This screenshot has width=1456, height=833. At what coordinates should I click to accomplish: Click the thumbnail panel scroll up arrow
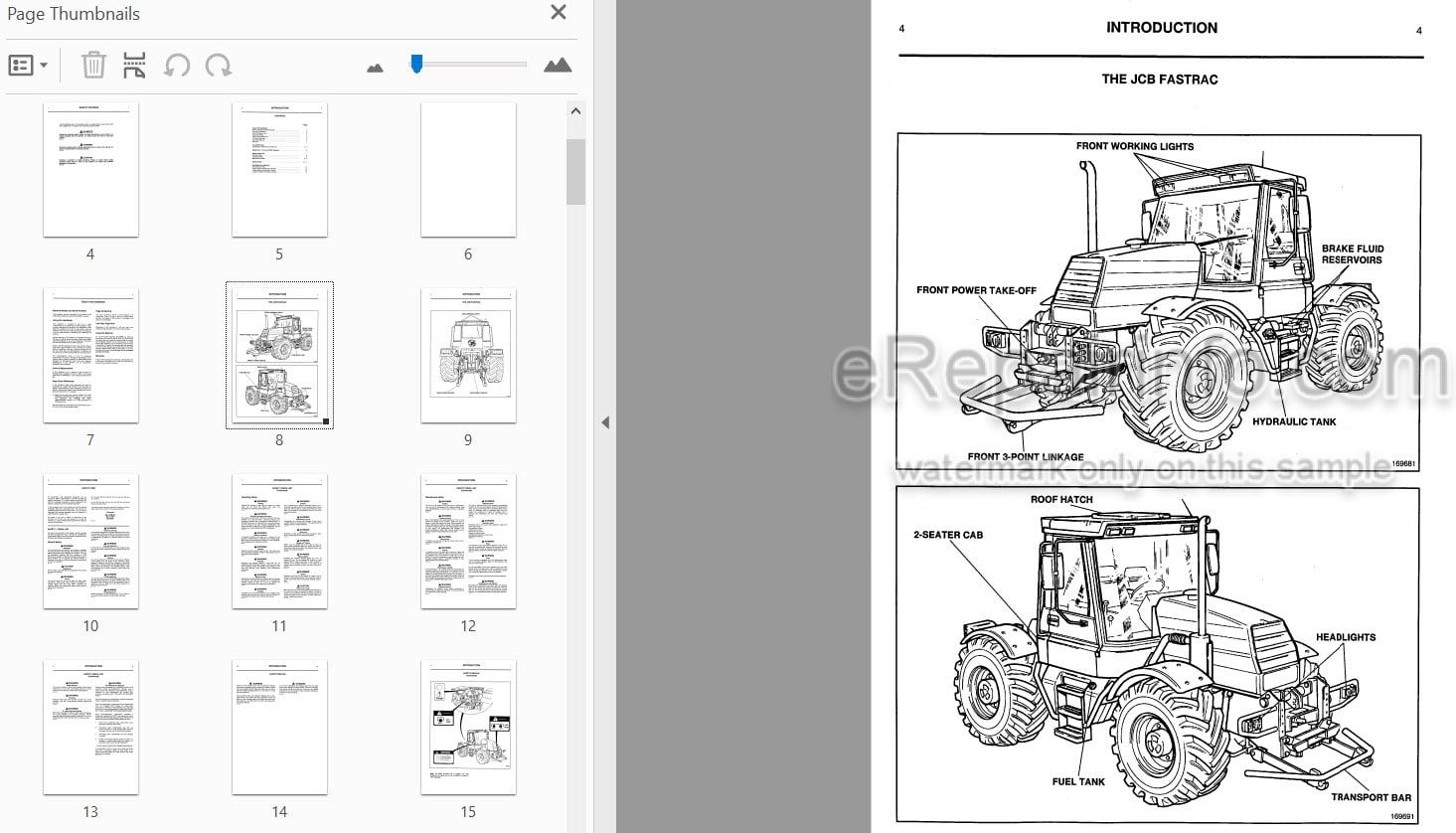575,111
